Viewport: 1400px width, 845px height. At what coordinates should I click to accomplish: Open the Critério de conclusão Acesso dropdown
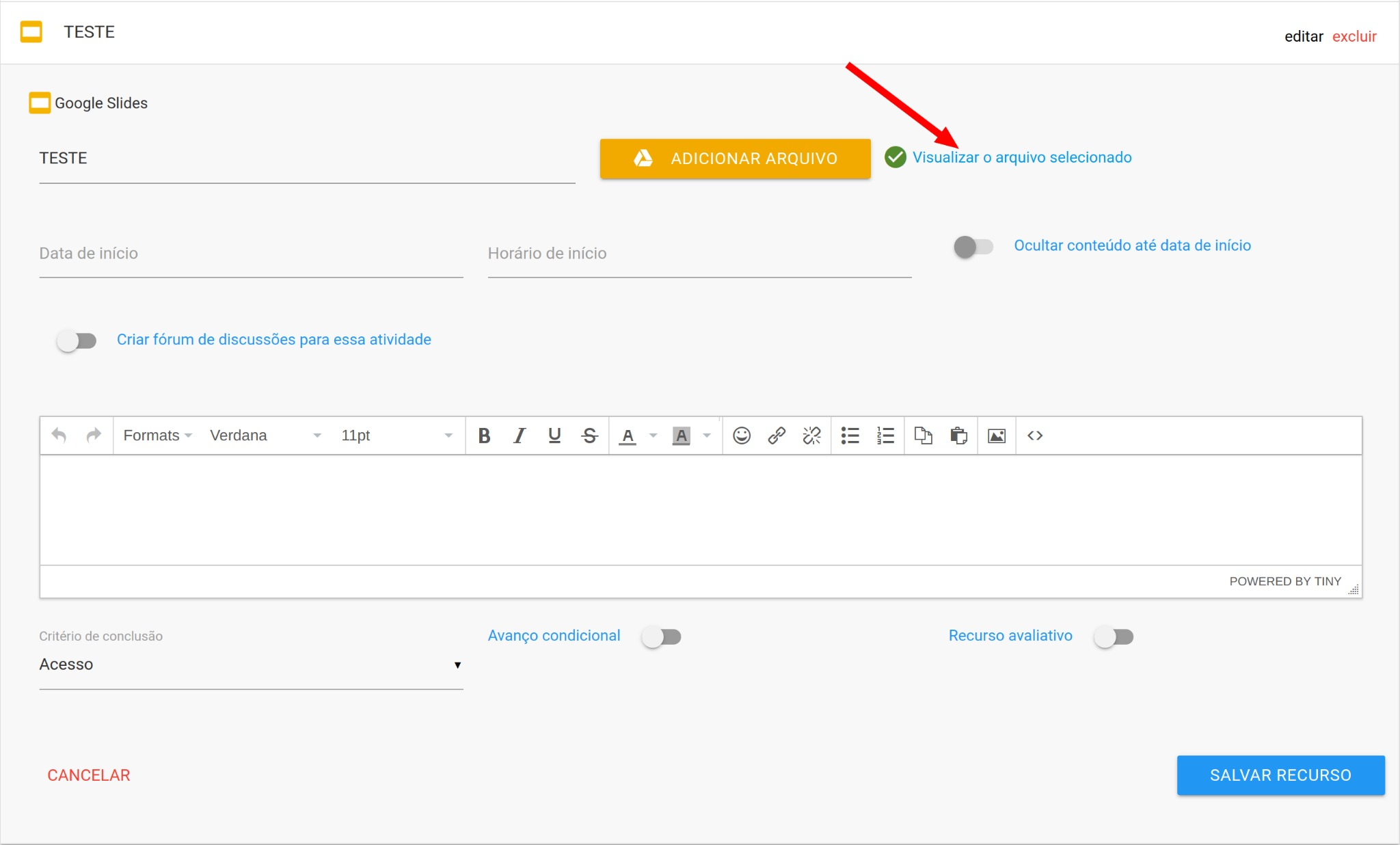(x=251, y=665)
